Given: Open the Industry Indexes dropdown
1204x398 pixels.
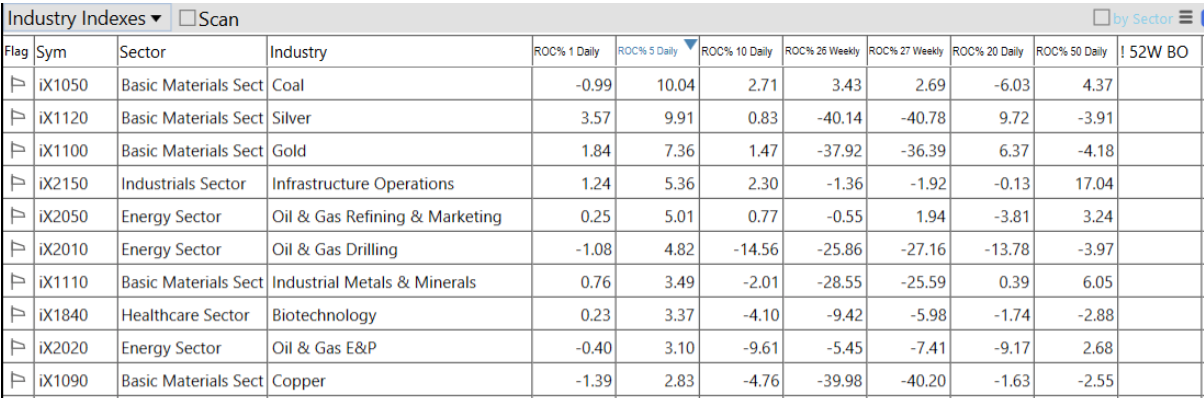Looking at the screenshot, I should (86, 18).
